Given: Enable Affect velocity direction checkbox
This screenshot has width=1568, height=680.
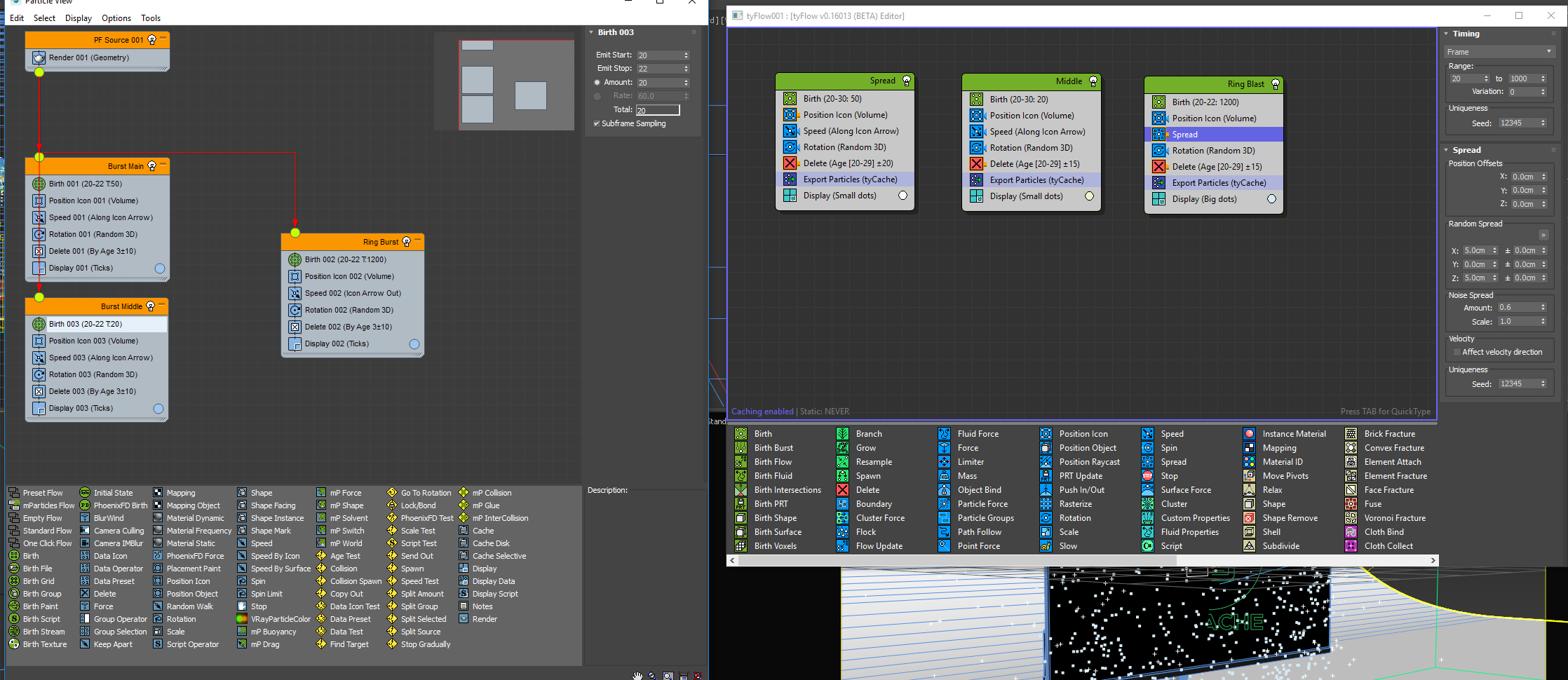Looking at the screenshot, I should click(1457, 352).
